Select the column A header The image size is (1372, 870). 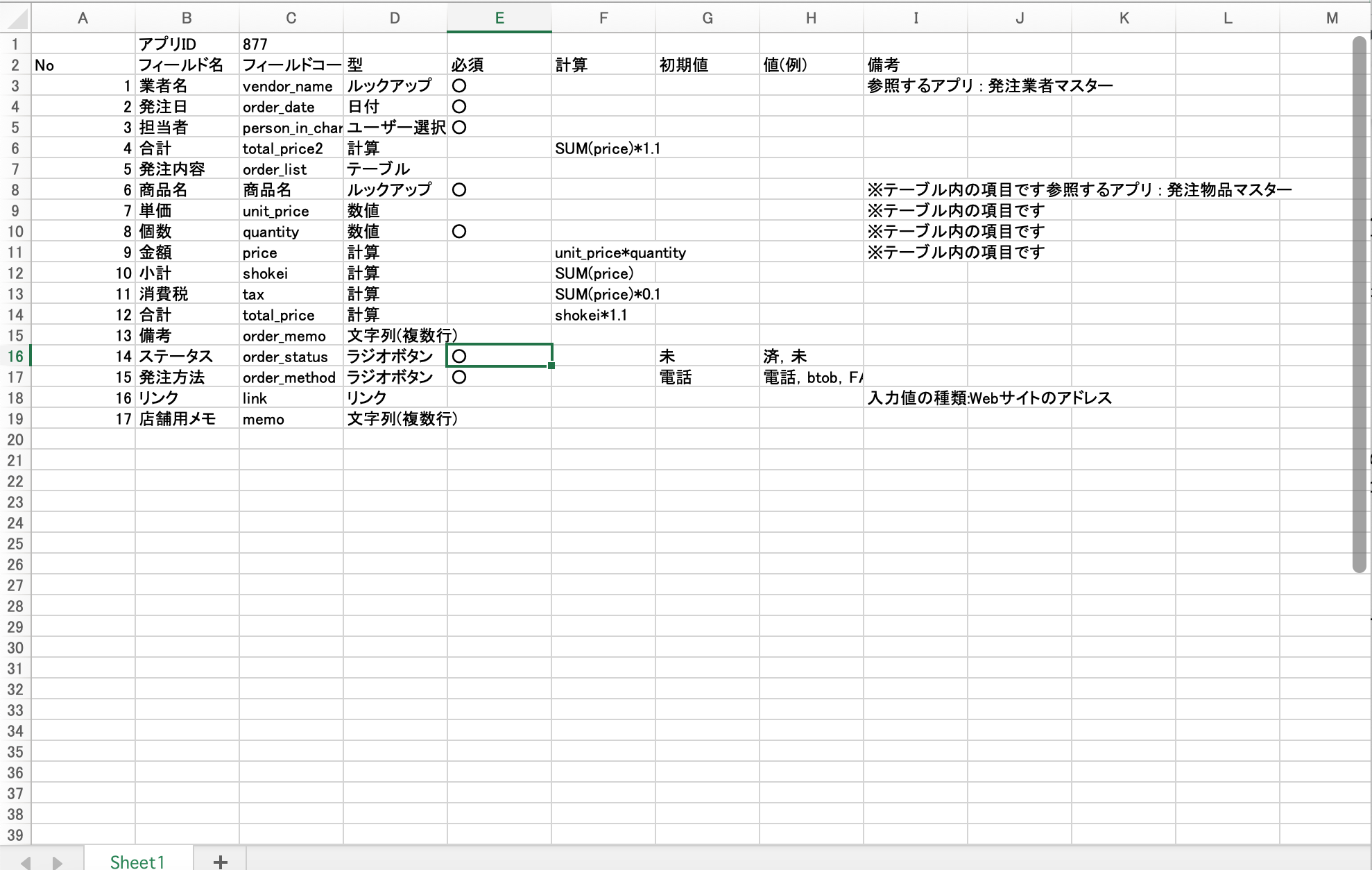coord(83,18)
